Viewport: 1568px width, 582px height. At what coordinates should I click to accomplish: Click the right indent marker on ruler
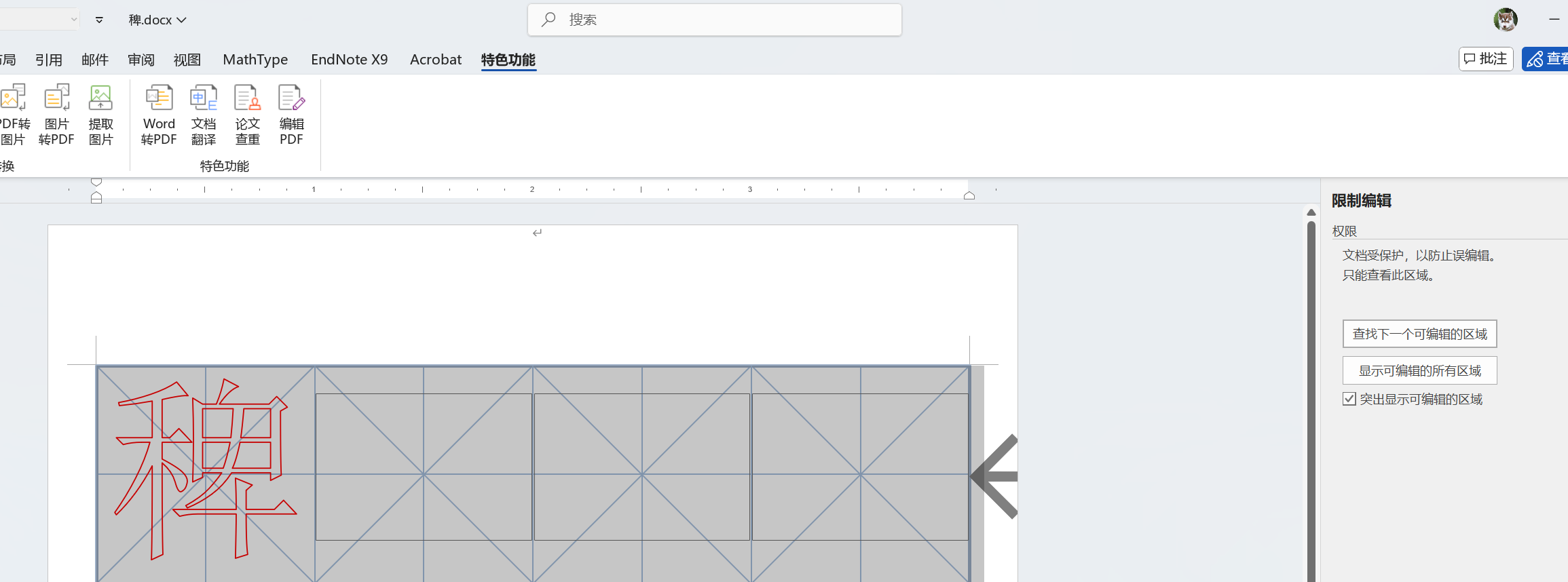(x=969, y=195)
